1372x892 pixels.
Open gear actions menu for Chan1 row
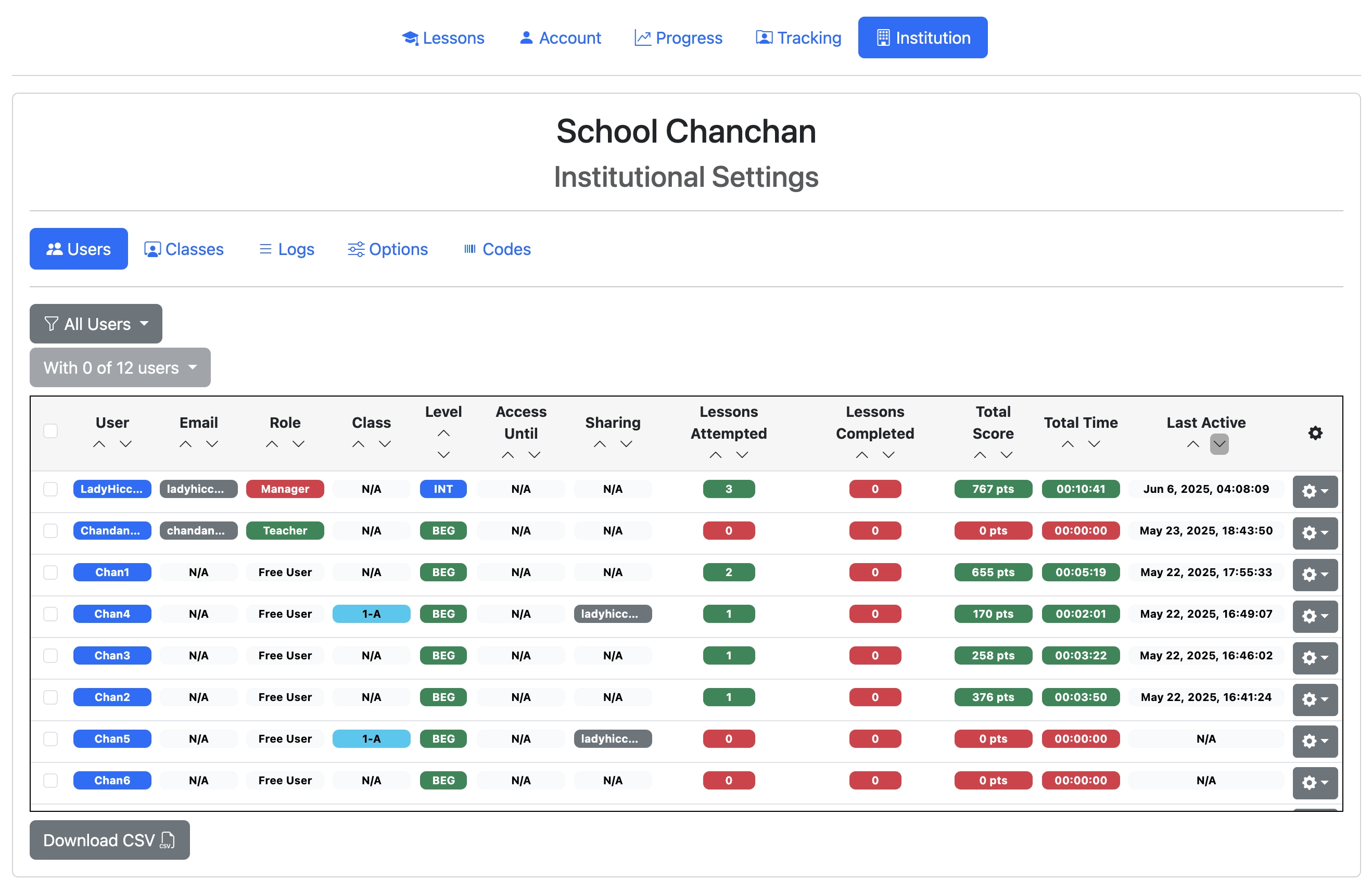pos(1315,575)
